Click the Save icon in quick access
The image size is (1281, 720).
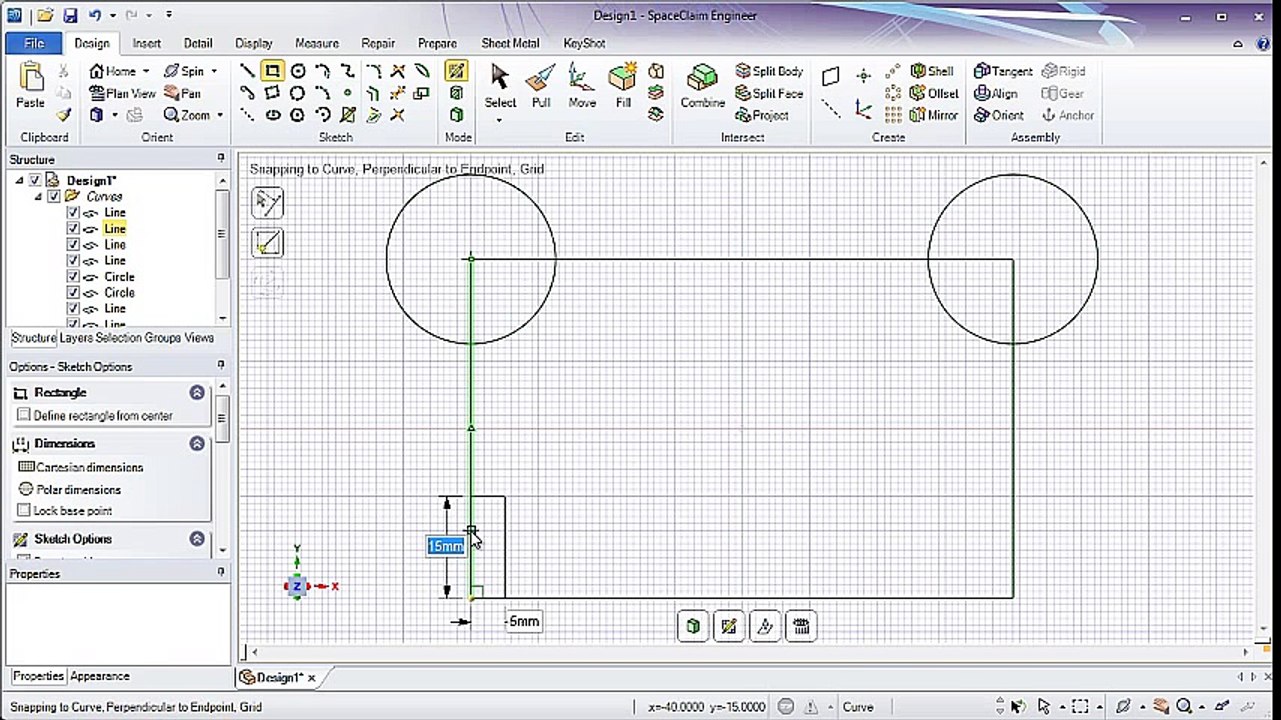70,16
